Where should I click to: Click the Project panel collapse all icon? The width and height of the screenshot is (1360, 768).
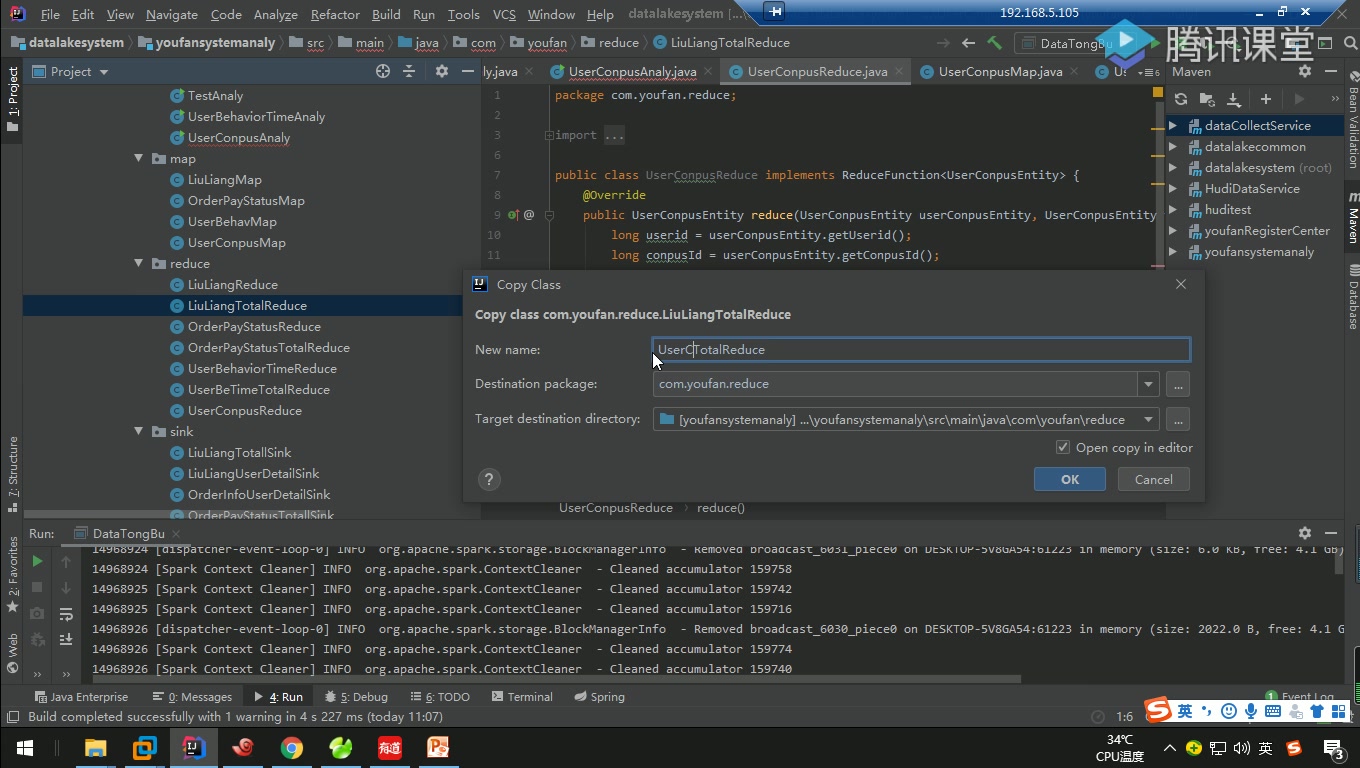(409, 71)
